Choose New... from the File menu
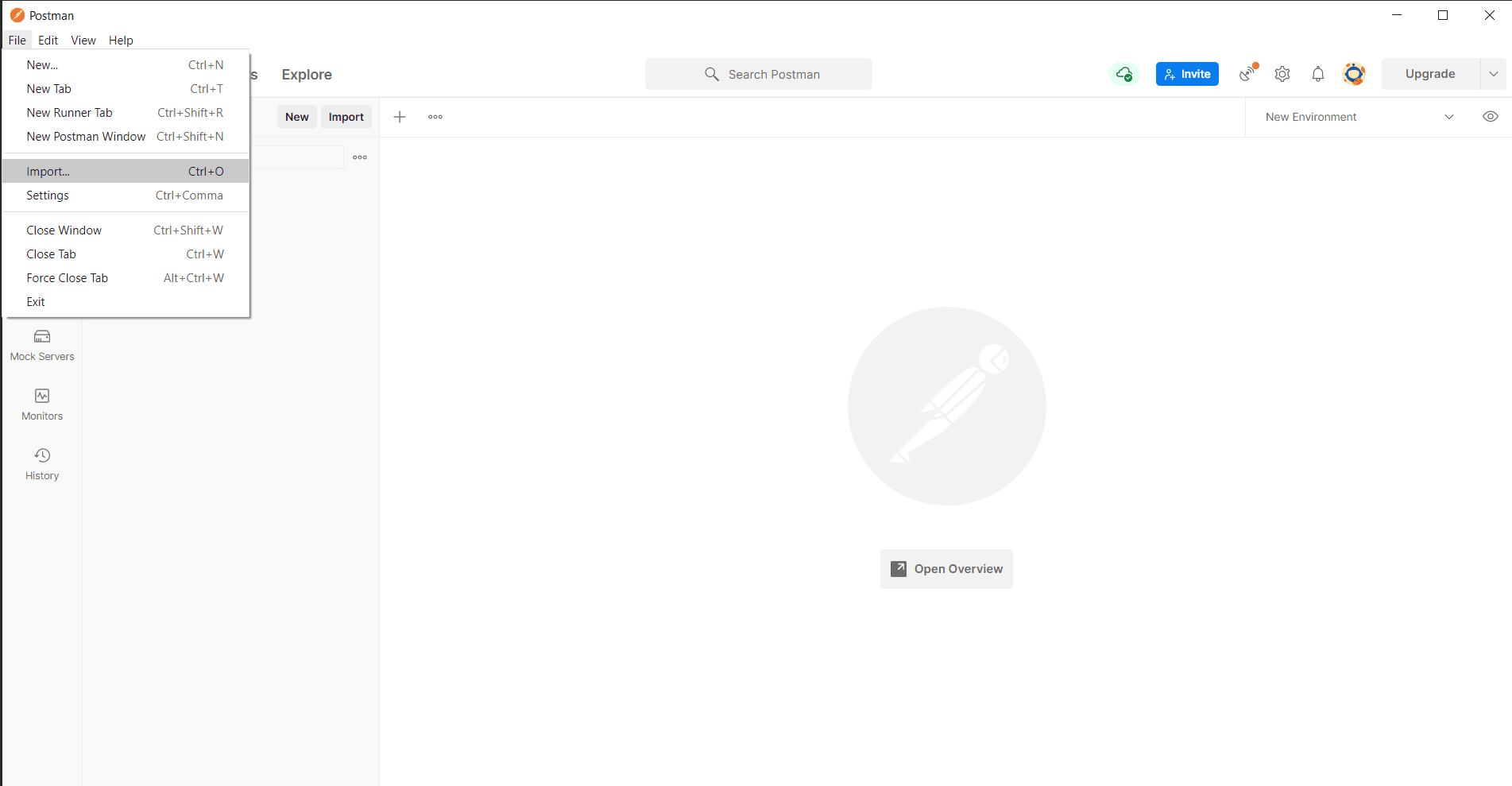This screenshot has height=786, width=1512. tap(126, 65)
